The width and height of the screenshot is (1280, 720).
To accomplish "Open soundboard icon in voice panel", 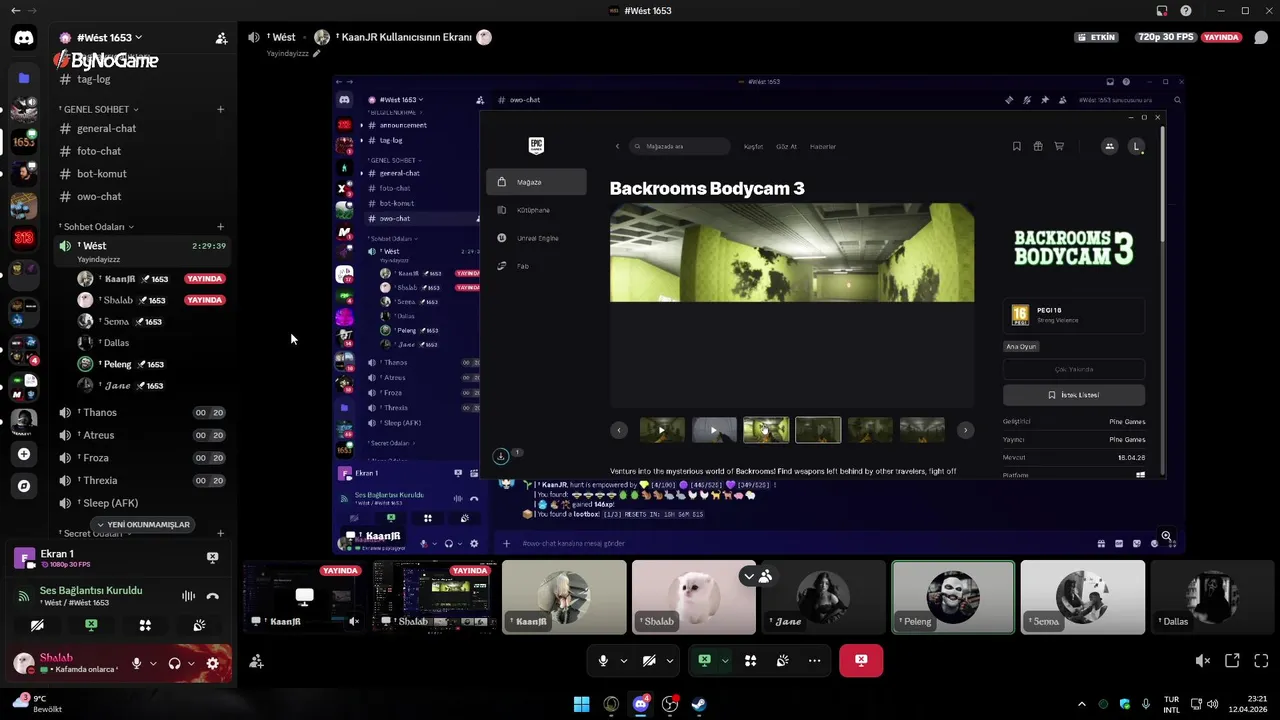I will (x=199, y=625).
